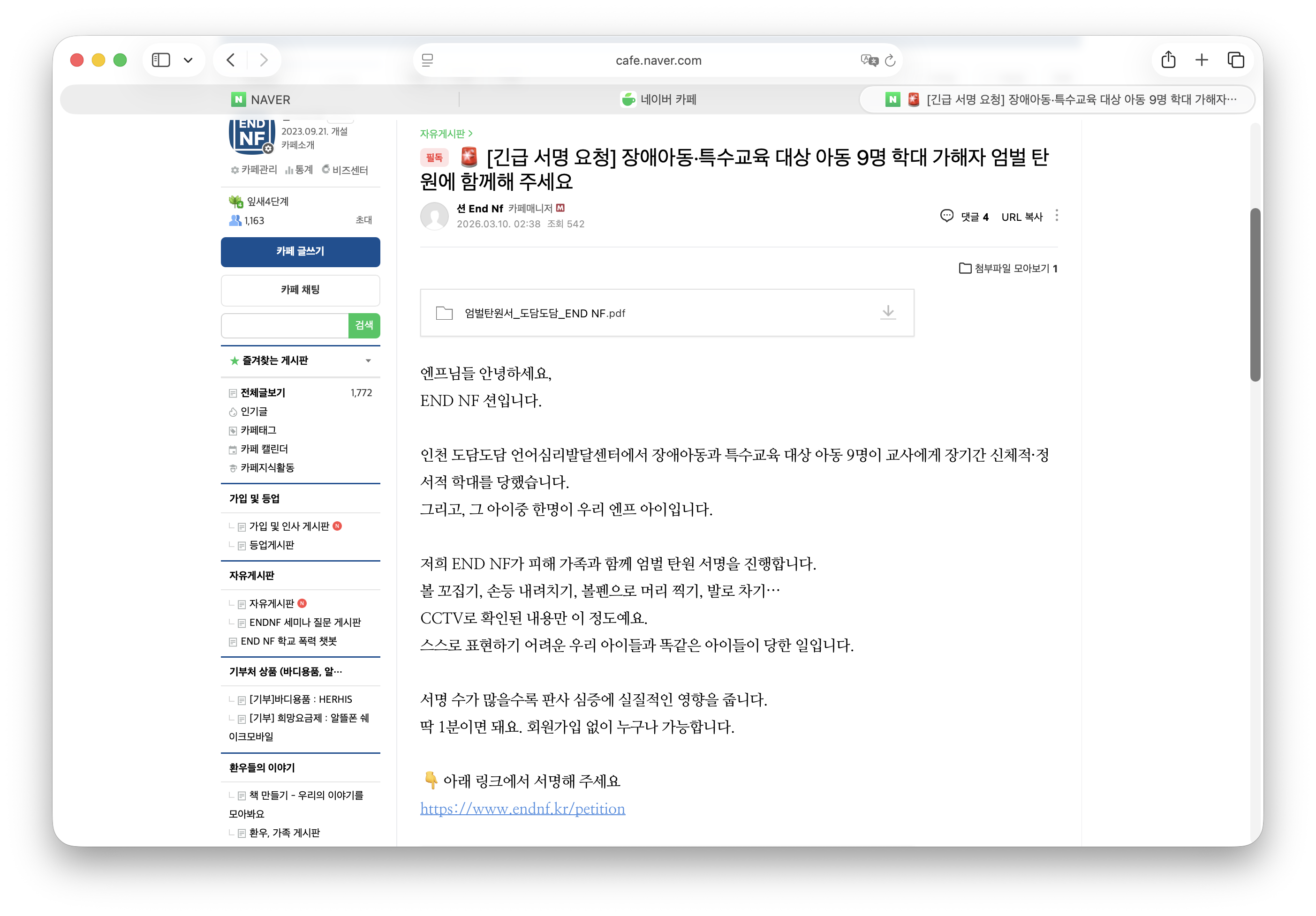Click the comments speech bubble icon
This screenshot has width=1316, height=916.
946,216
